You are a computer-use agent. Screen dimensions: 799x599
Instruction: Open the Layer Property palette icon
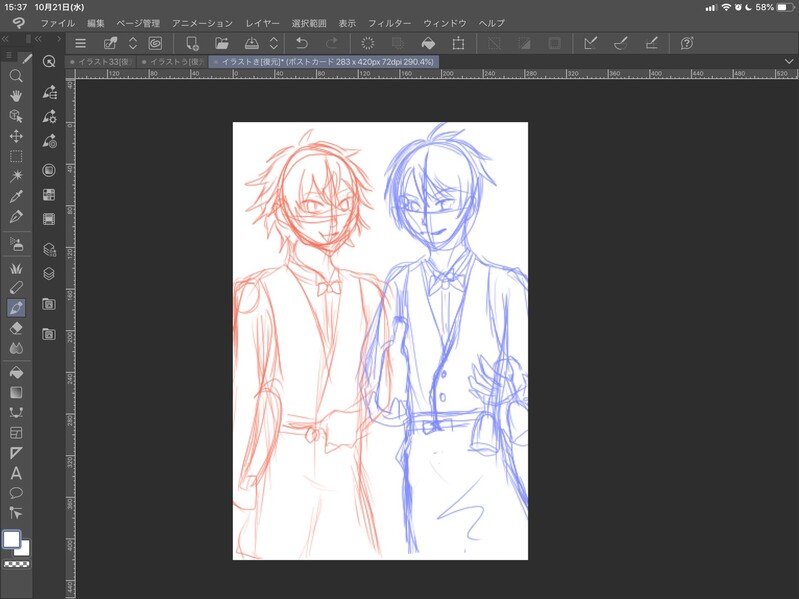point(49,250)
